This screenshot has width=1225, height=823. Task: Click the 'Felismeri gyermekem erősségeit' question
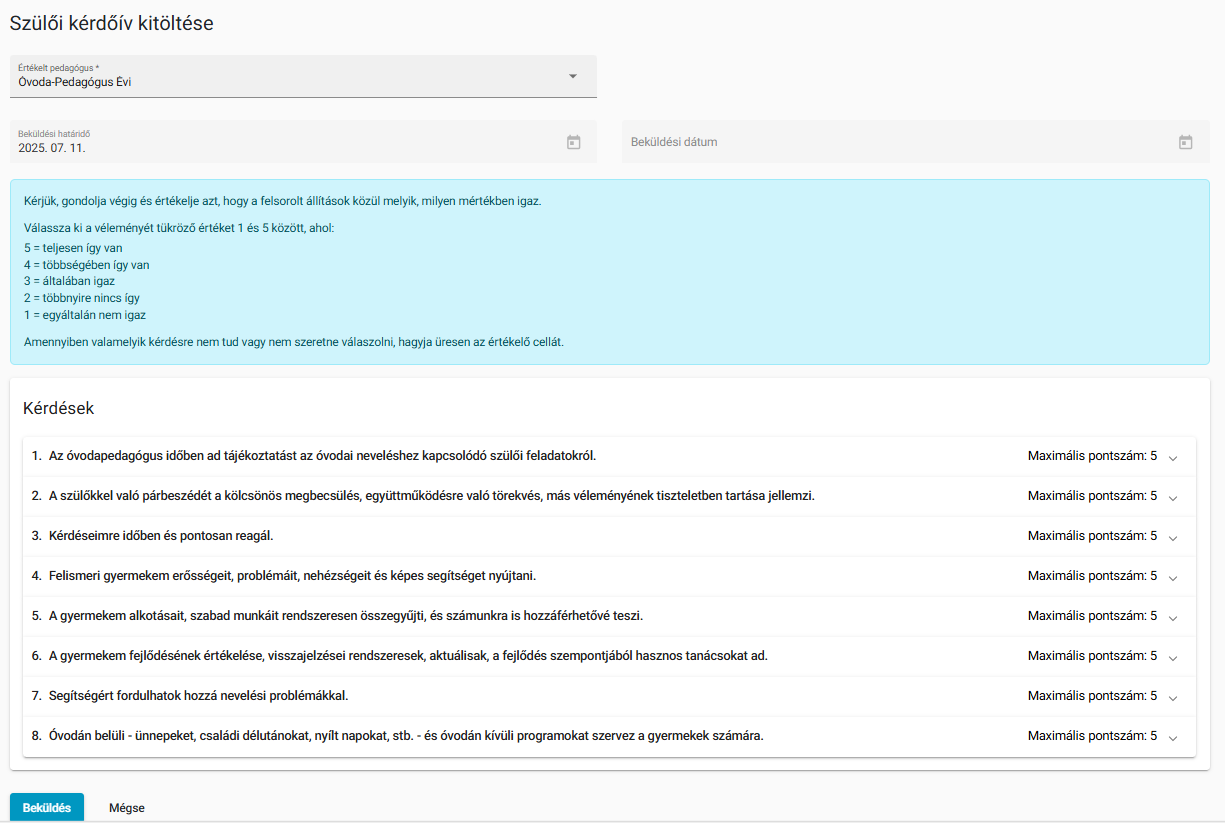609,576
